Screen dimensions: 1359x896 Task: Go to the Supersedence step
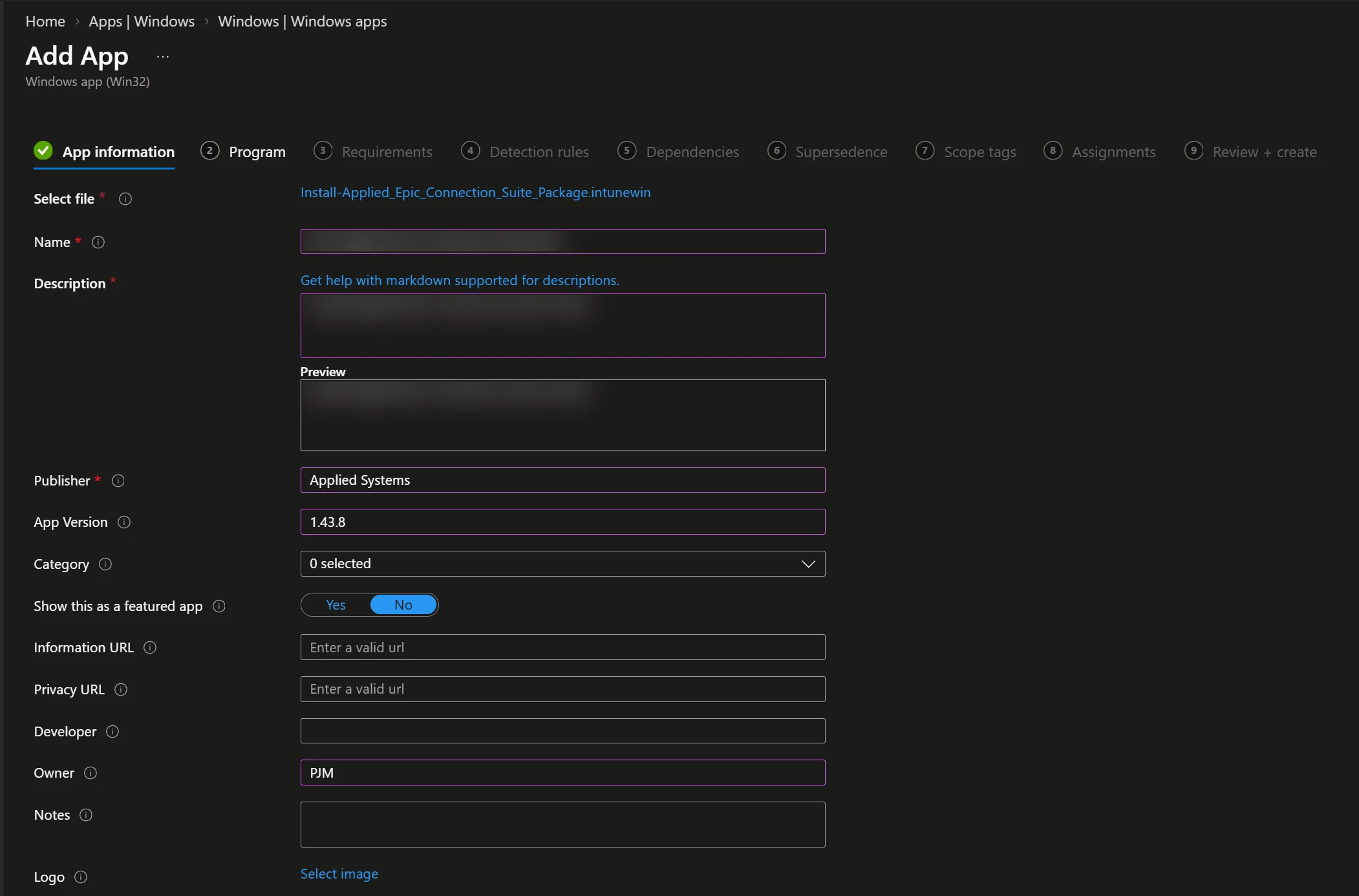click(827, 152)
